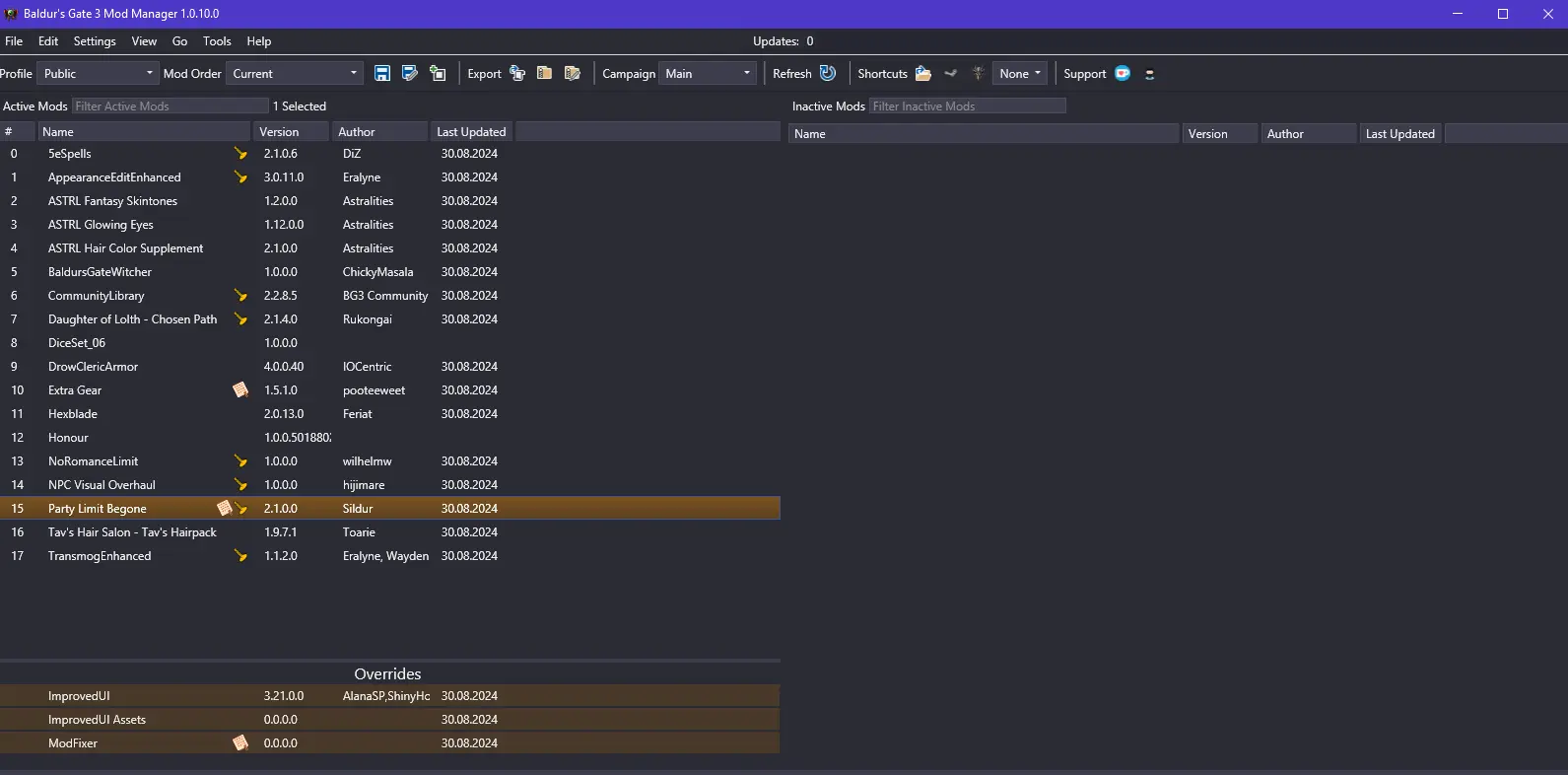Open the Shortcuts folder icon

point(923,74)
